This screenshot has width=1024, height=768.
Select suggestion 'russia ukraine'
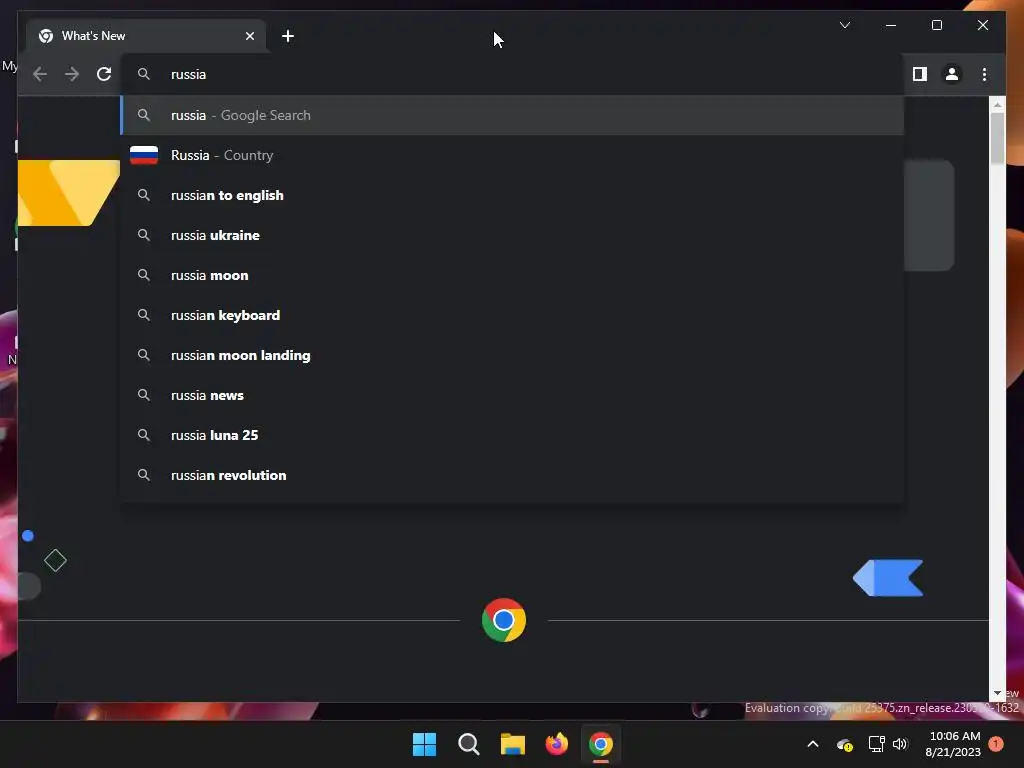tap(513, 235)
